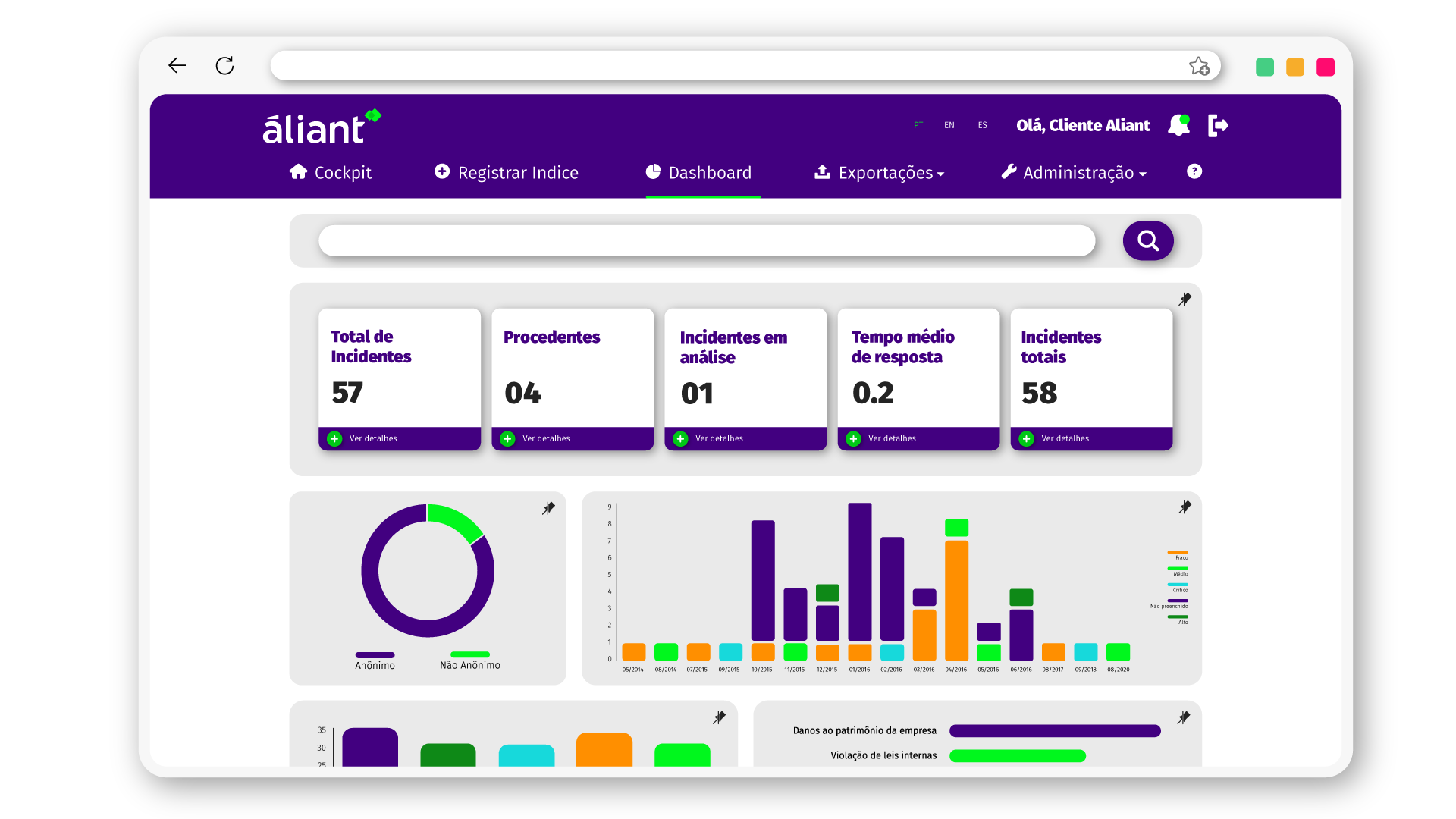This screenshot has width=1456, height=819.
Task: Click the Exportações upload icon
Action: click(x=822, y=172)
